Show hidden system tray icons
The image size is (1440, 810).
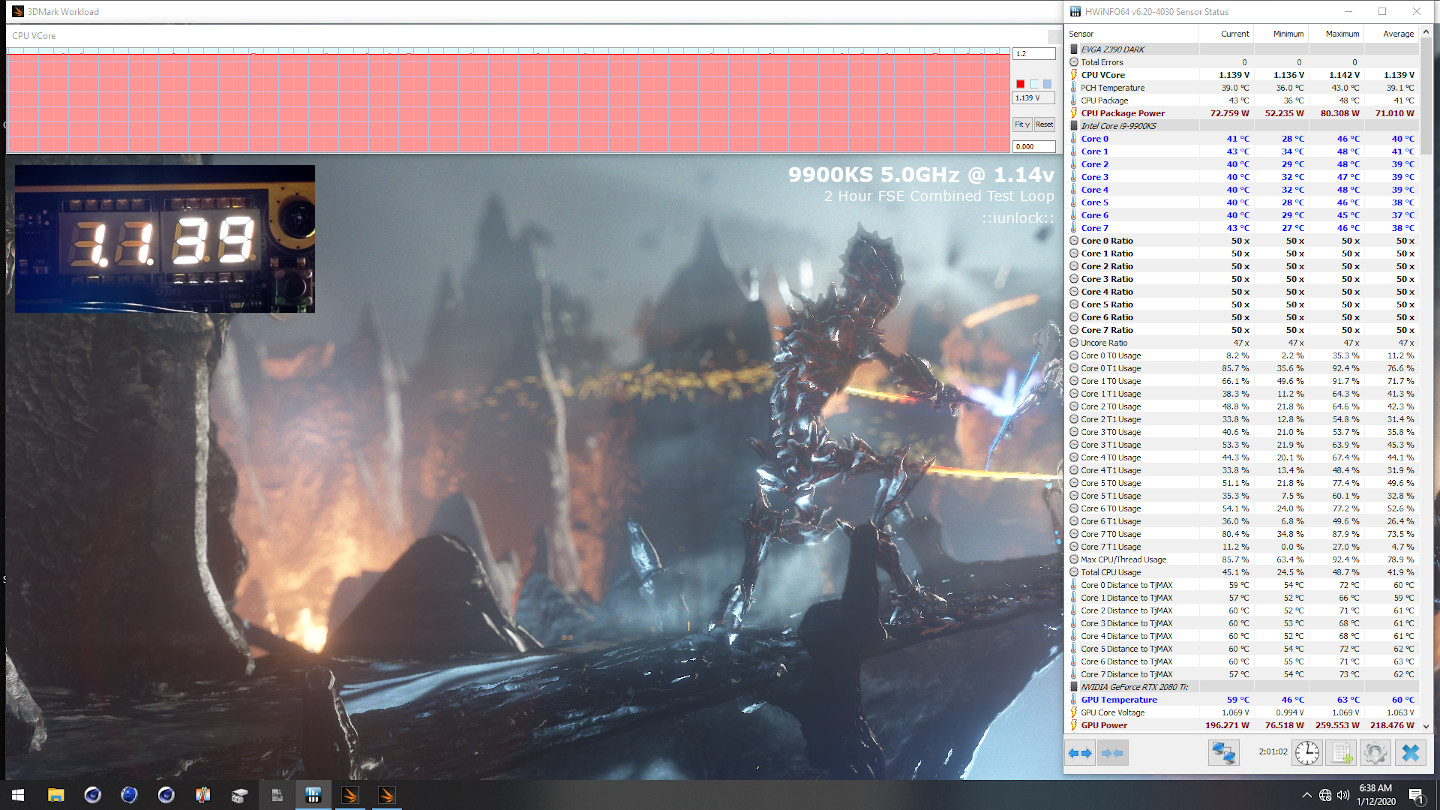point(1306,796)
